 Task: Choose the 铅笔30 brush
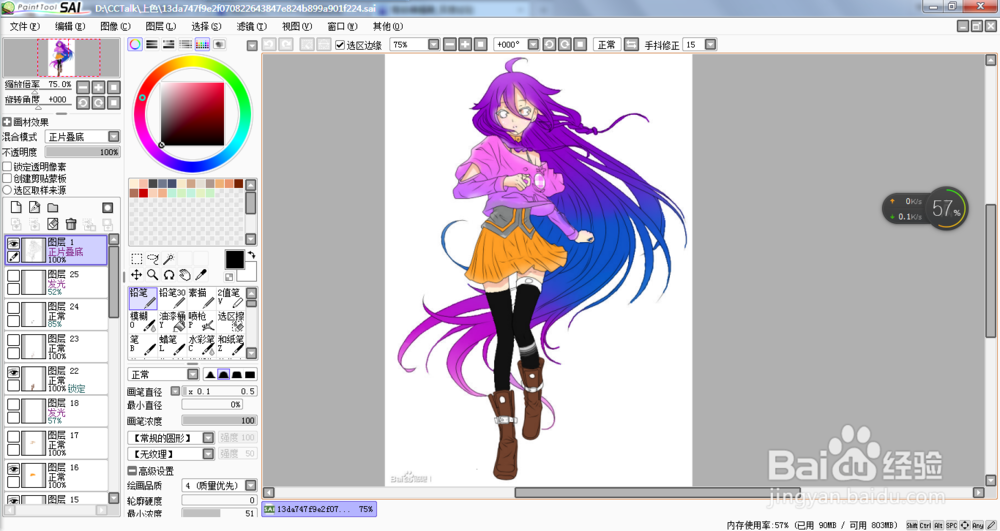[x=172, y=298]
